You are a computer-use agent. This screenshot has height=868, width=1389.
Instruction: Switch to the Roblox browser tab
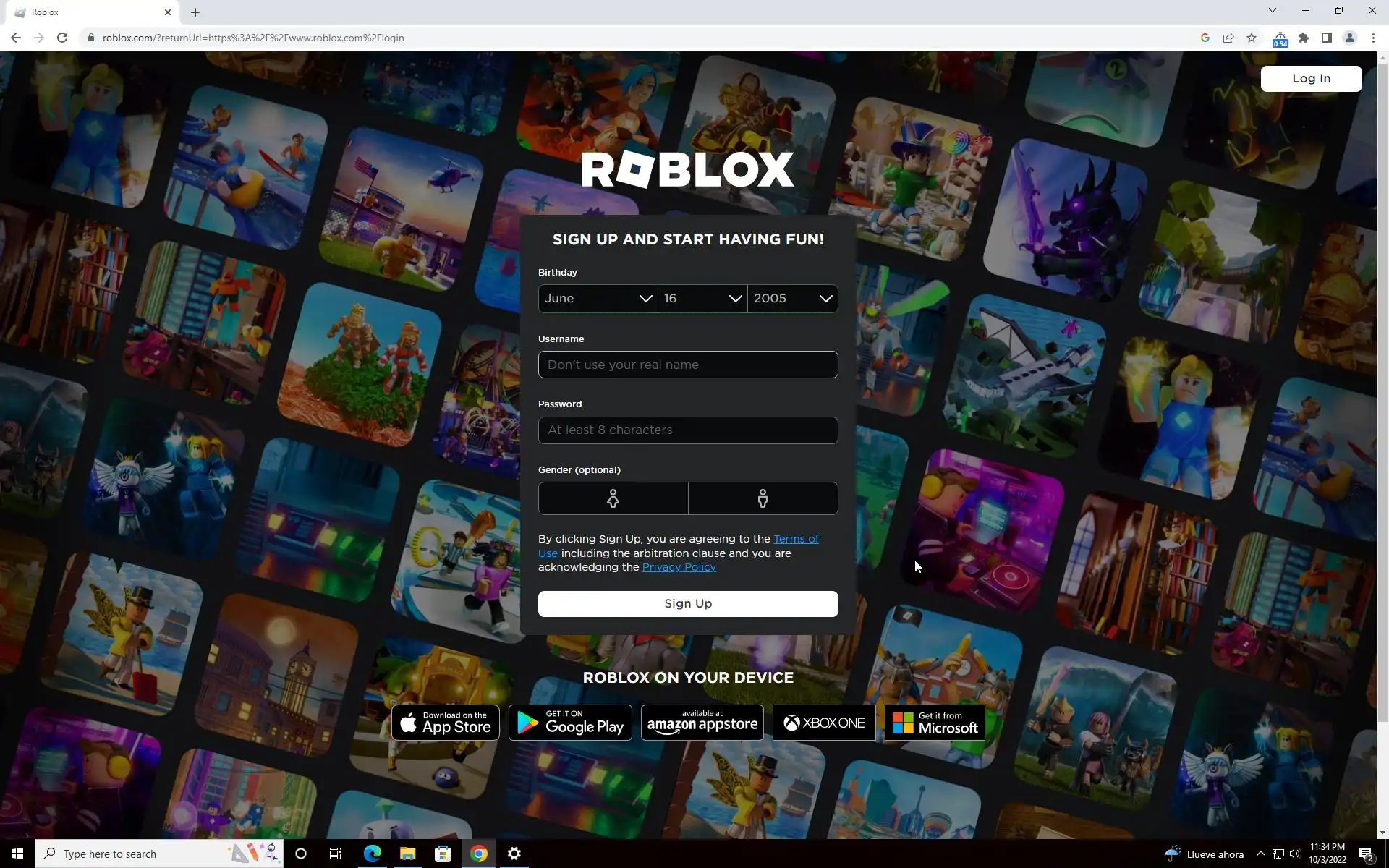[87, 12]
